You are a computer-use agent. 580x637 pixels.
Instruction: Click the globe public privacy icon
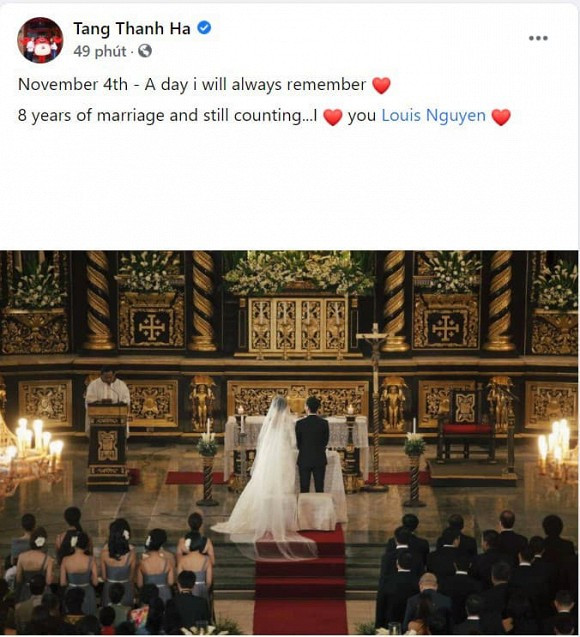point(145,51)
